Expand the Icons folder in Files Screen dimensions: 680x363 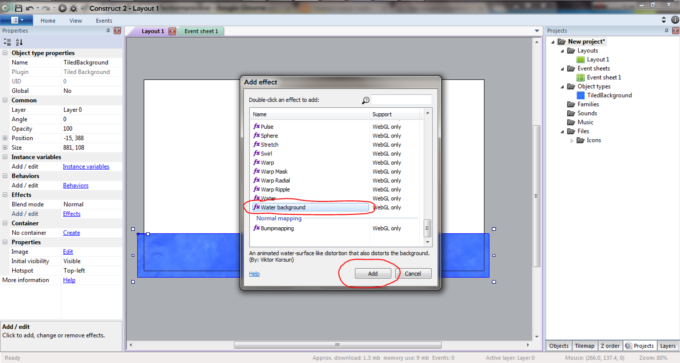572,141
